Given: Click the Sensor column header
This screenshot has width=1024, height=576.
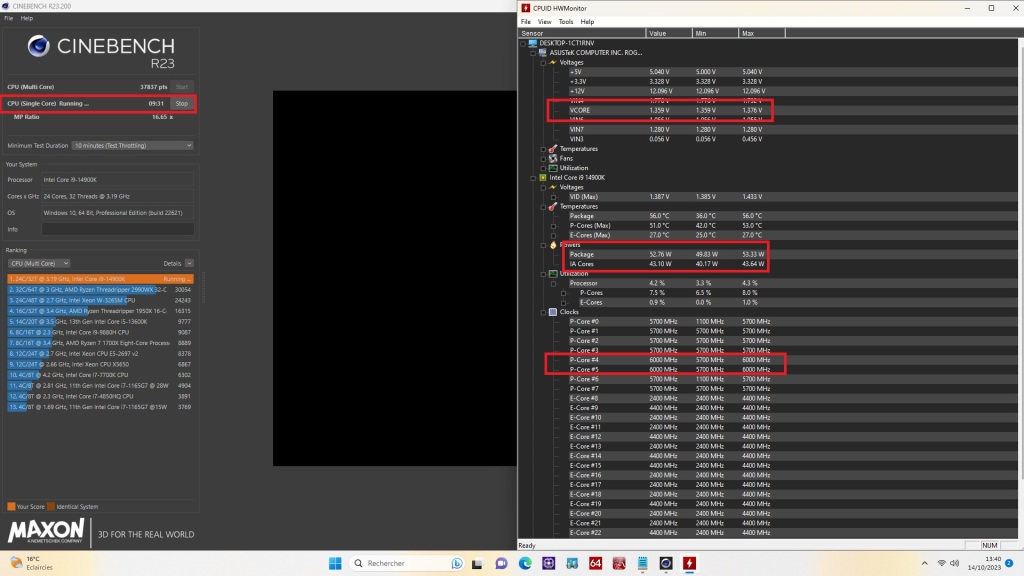Looking at the screenshot, I should pos(582,33).
